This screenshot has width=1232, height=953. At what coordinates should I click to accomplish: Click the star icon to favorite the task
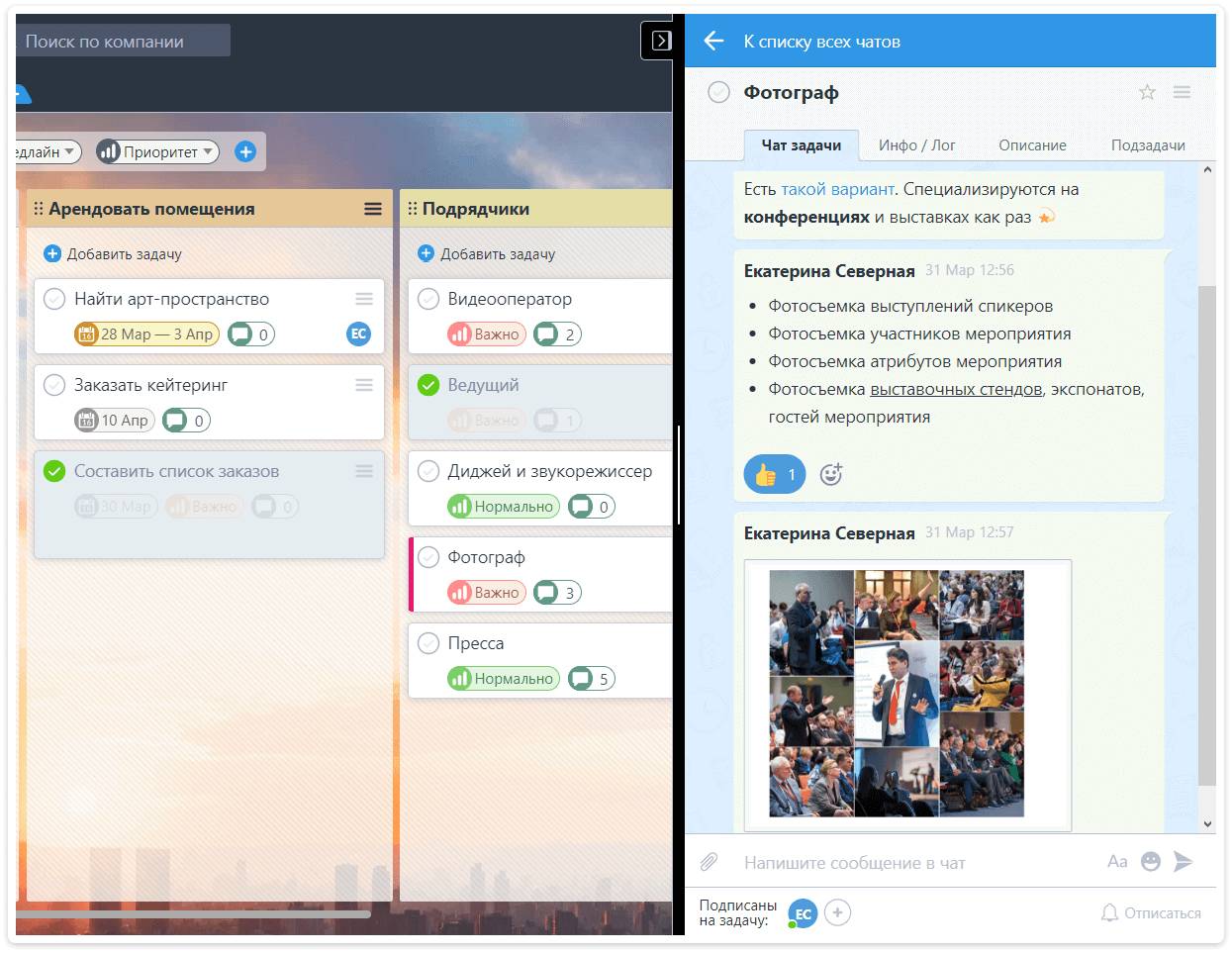click(x=1147, y=92)
